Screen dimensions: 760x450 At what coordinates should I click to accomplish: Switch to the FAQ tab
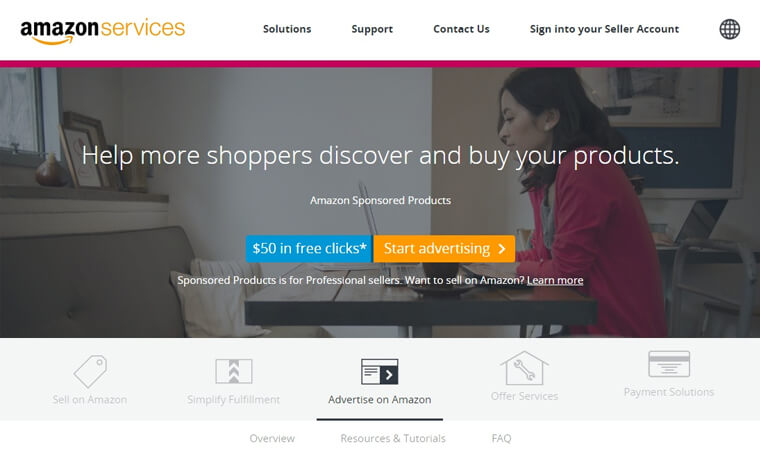pos(501,438)
